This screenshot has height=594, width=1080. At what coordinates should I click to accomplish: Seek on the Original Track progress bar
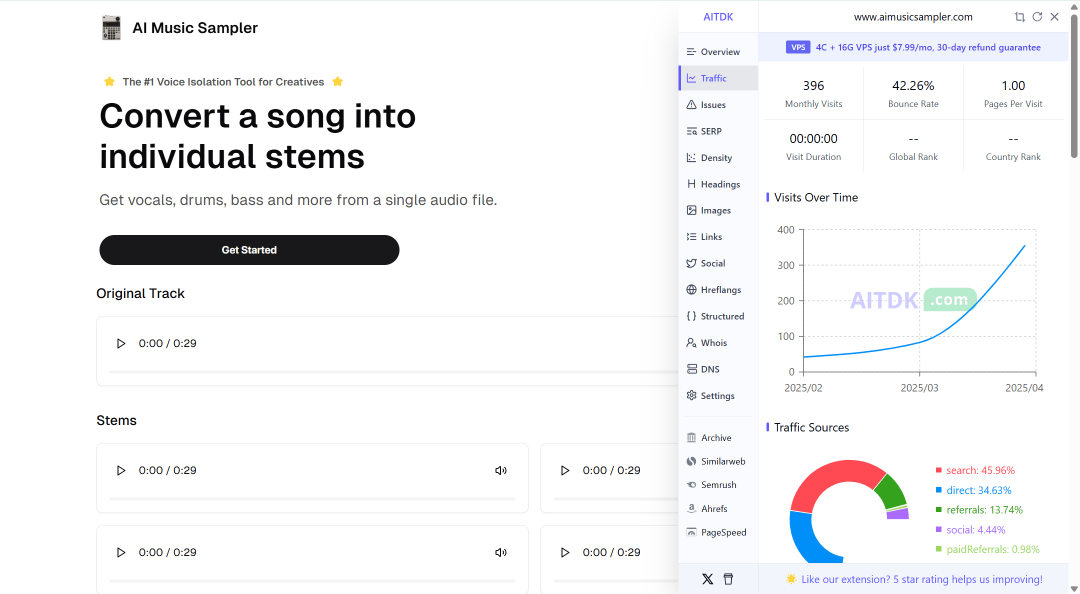(x=394, y=371)
